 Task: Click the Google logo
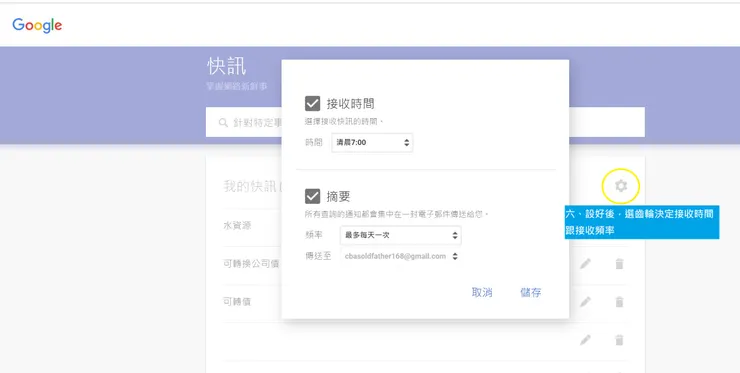tap(37, 25)
